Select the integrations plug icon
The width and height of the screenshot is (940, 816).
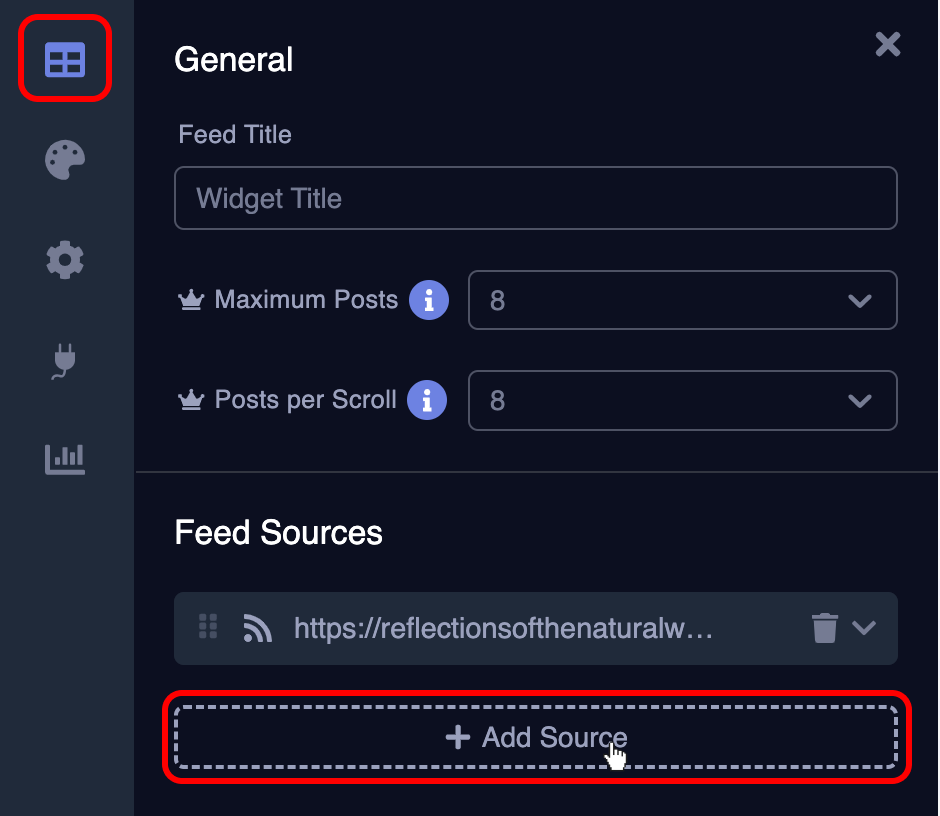coord(63,361)
